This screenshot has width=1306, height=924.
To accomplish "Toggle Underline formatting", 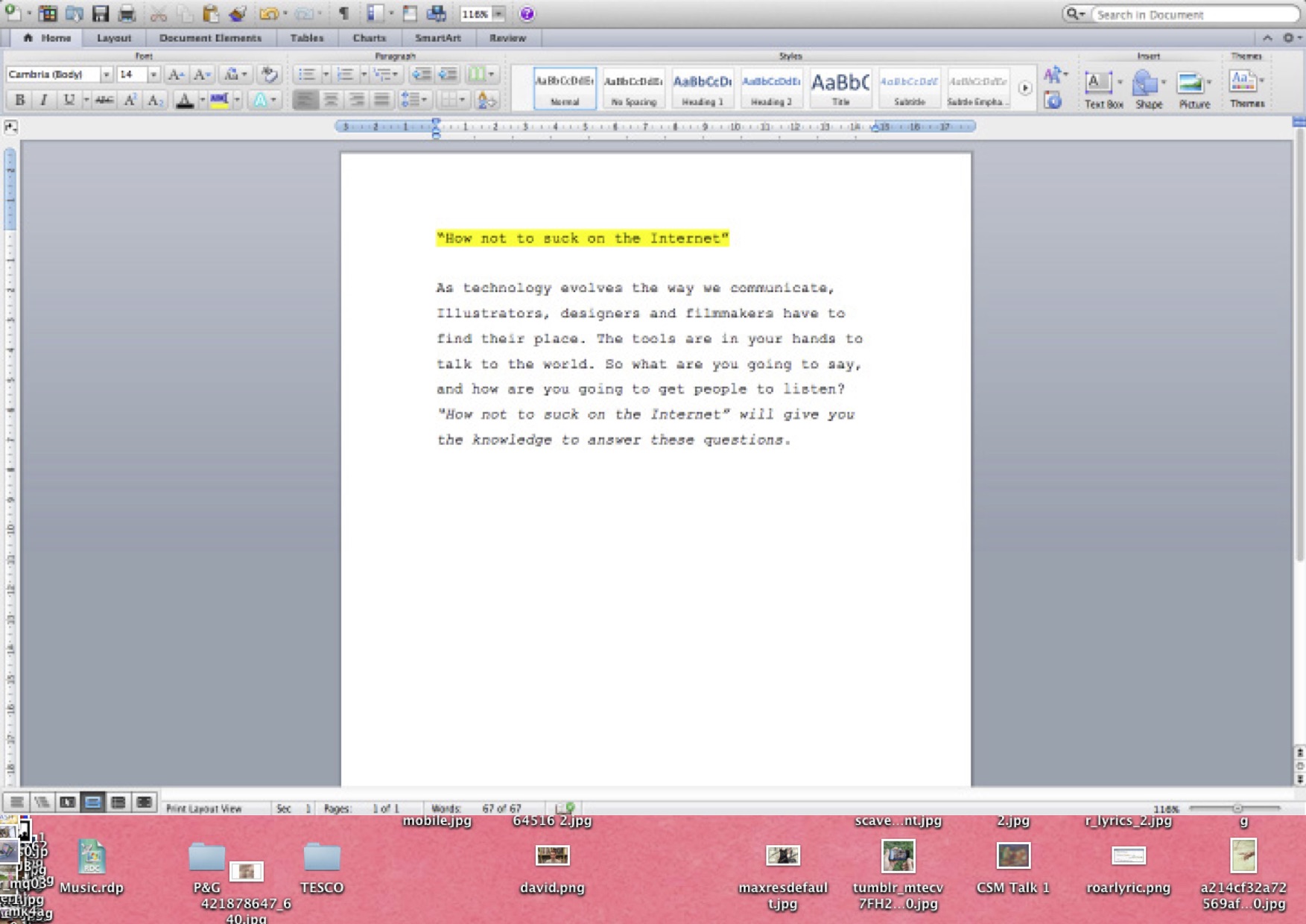I will [69, 100].
